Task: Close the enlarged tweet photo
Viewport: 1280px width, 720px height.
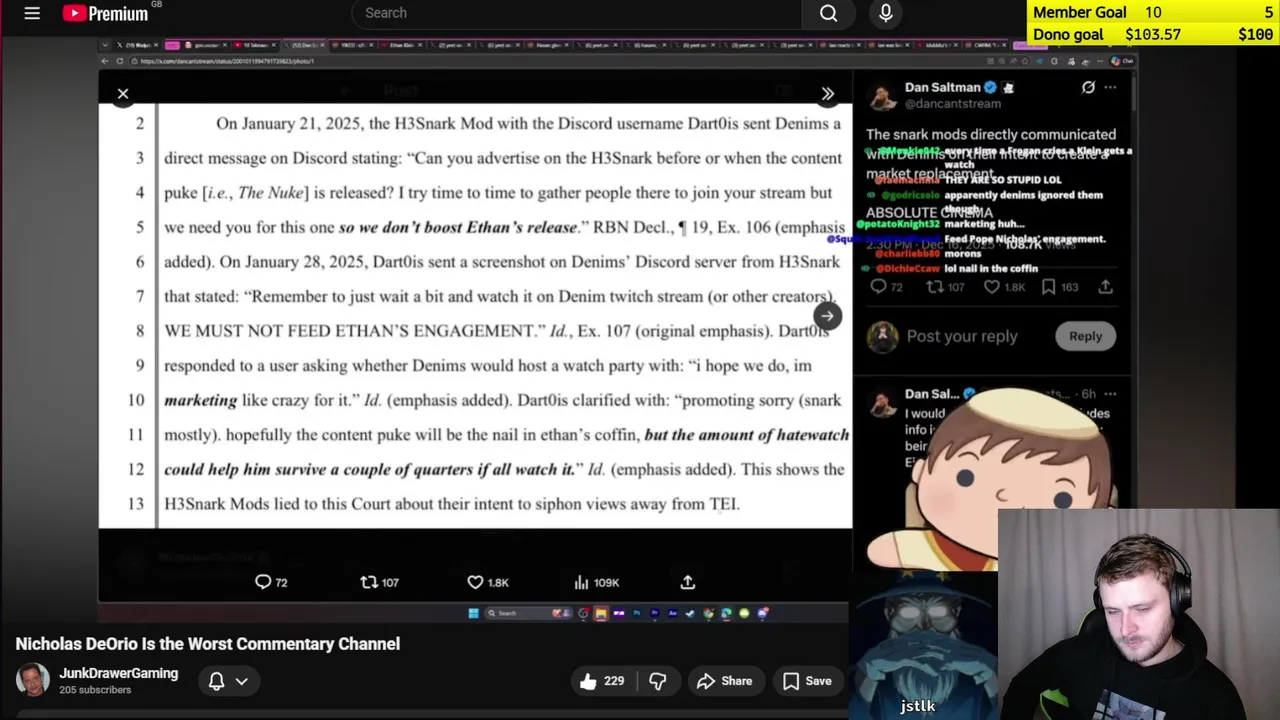Action: [123, 94]
